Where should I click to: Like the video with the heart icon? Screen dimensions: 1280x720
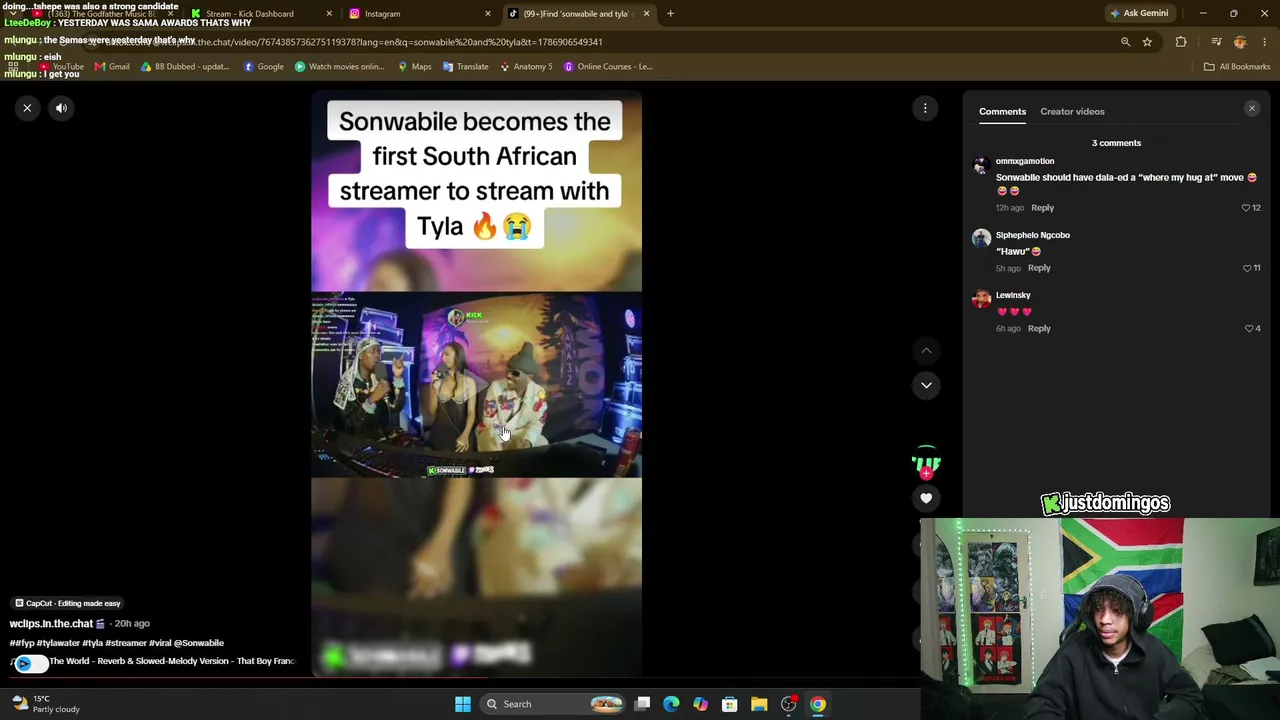click(926, 498)
